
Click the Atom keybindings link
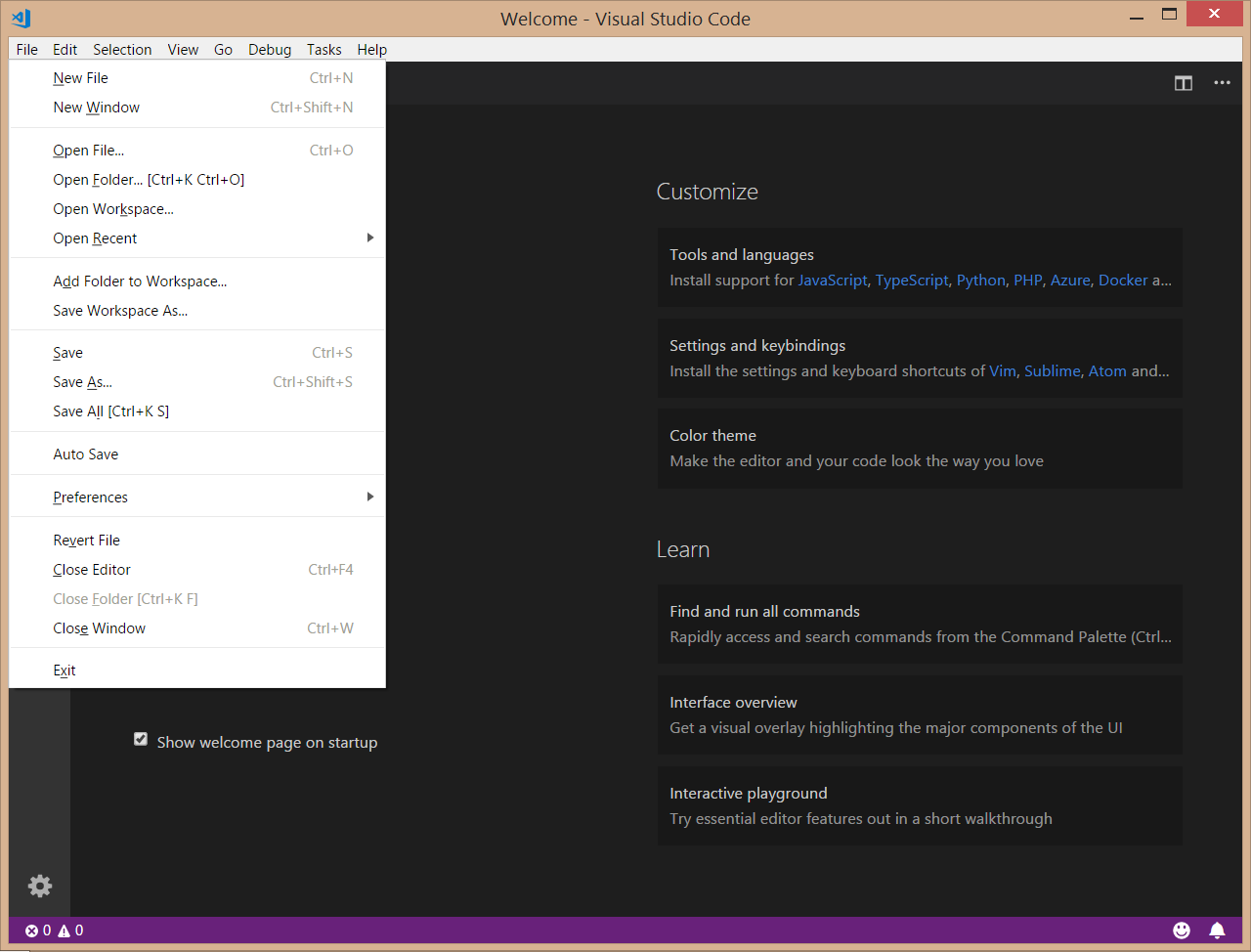coord(1107,371)
